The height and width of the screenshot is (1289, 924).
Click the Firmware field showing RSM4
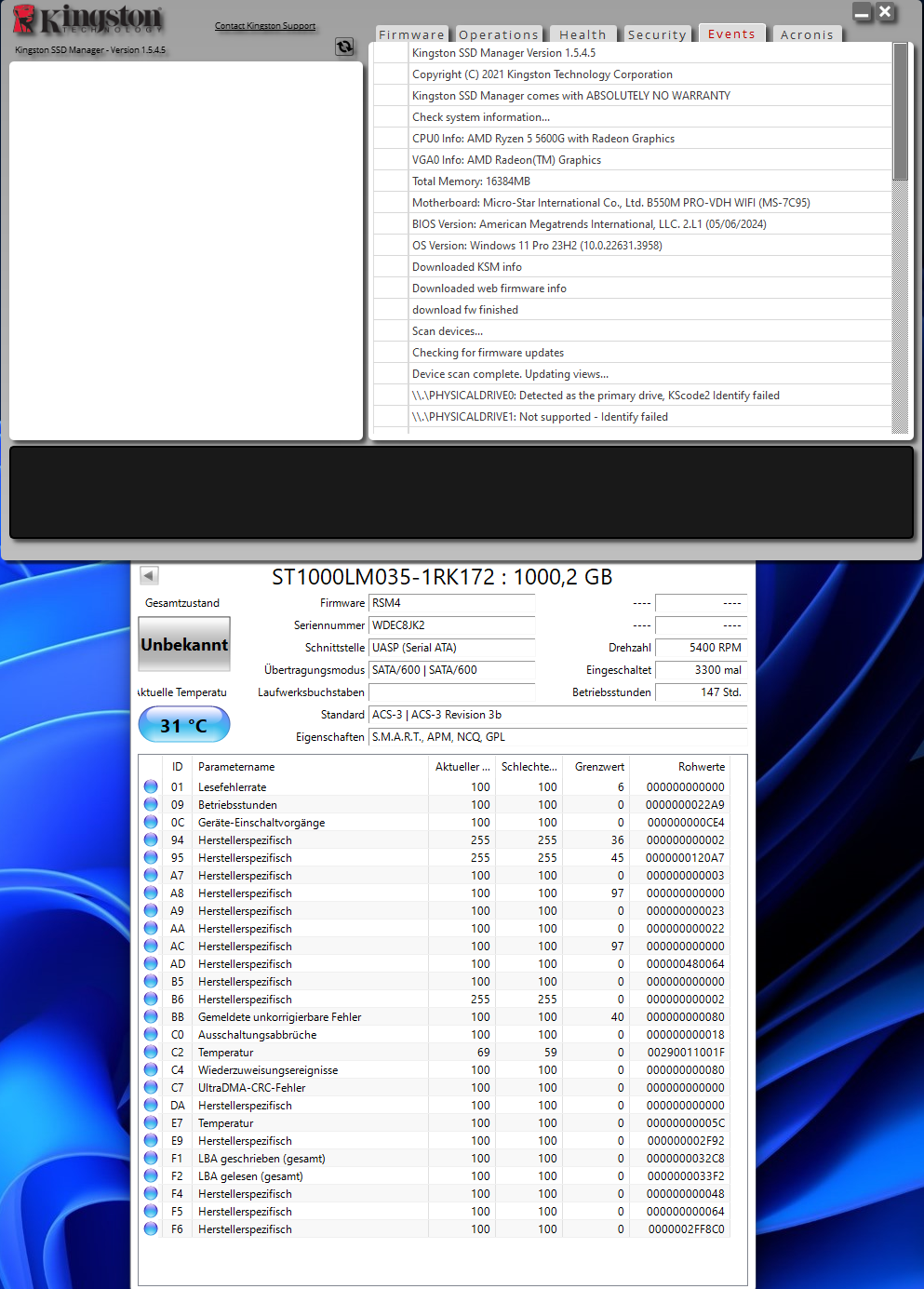coord(452,603)
